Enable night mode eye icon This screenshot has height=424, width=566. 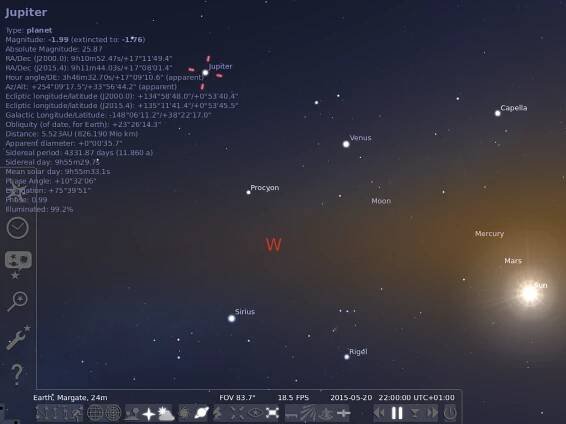(255, 413)
